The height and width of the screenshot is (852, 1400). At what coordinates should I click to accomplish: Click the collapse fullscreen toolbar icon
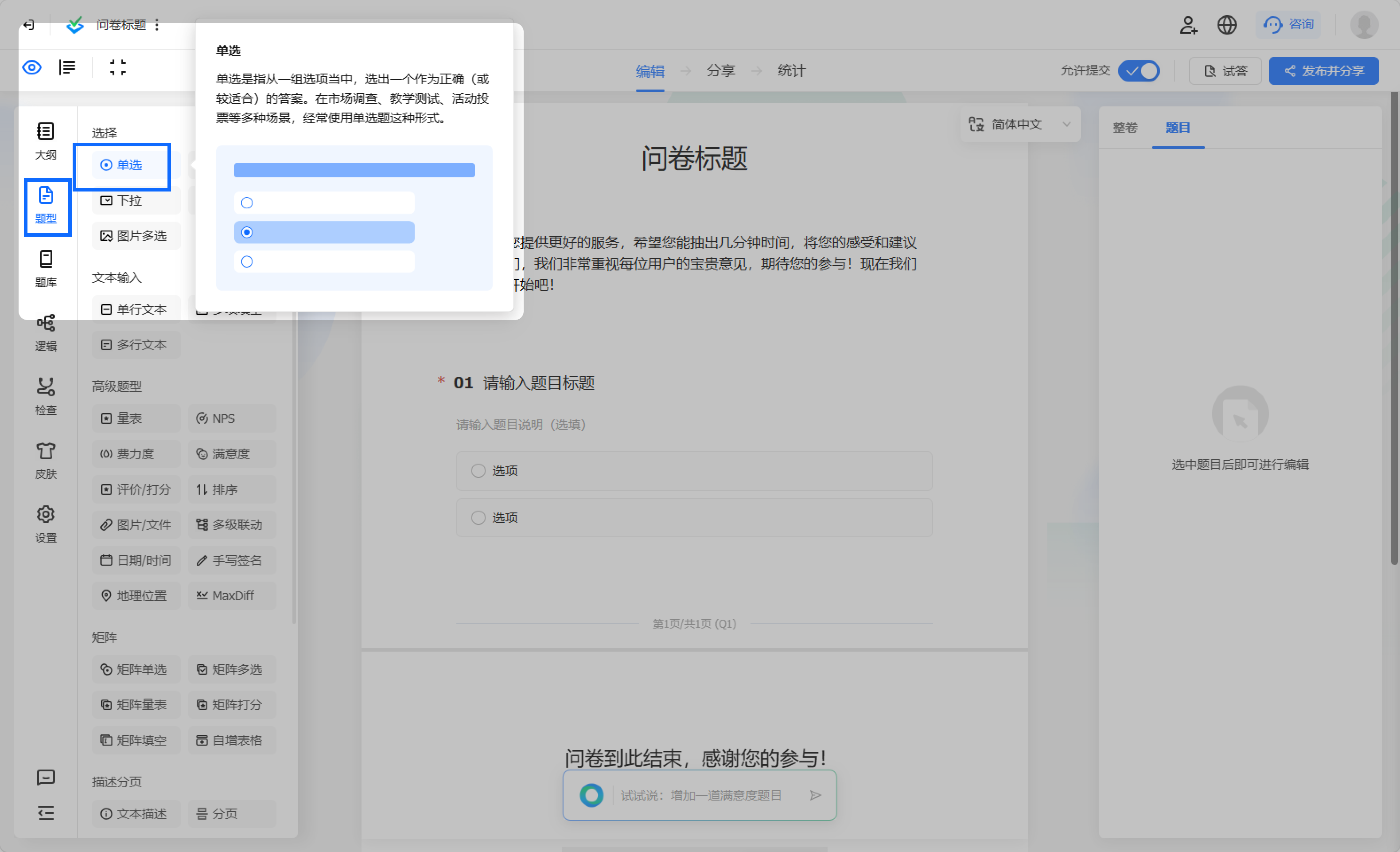tap(117, 68)
